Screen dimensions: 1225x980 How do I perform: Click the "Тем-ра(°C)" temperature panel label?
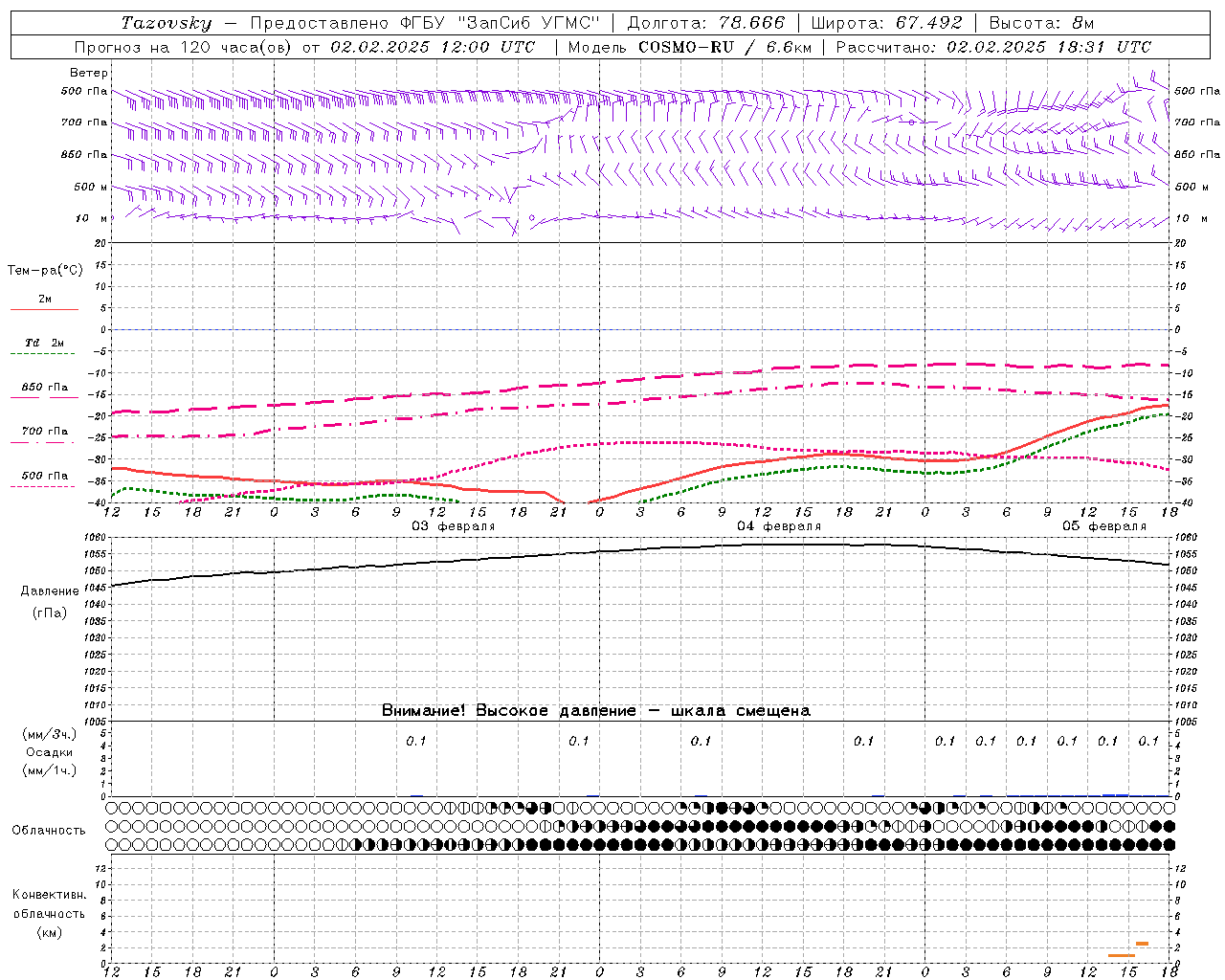[x=45, y=271]
